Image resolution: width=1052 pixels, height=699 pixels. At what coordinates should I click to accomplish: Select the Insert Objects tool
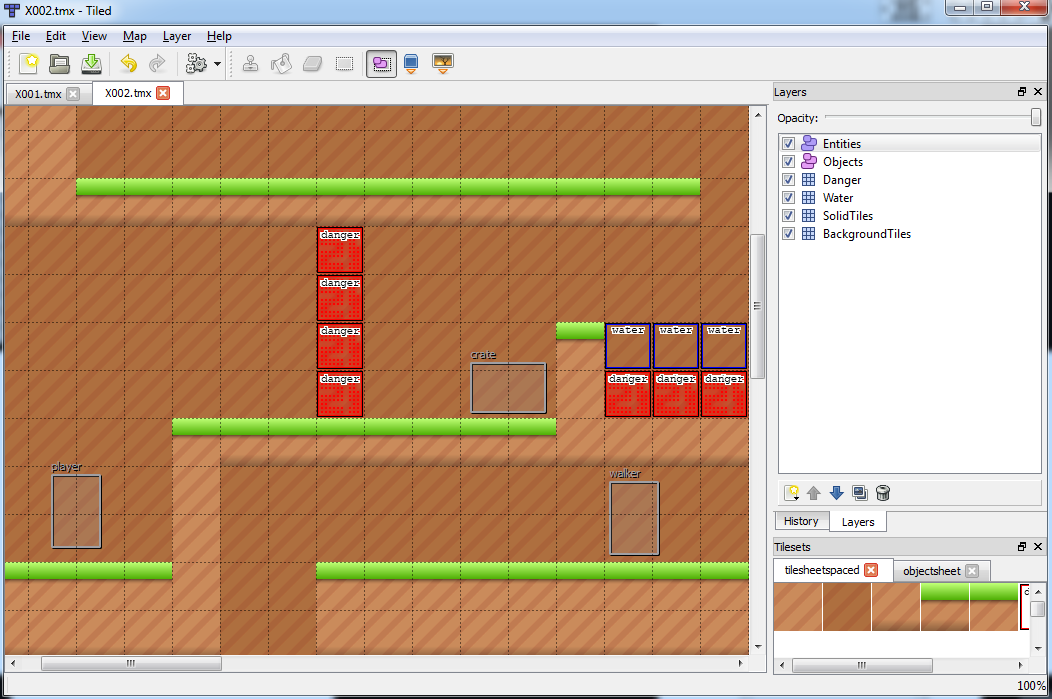coord(381,64)
